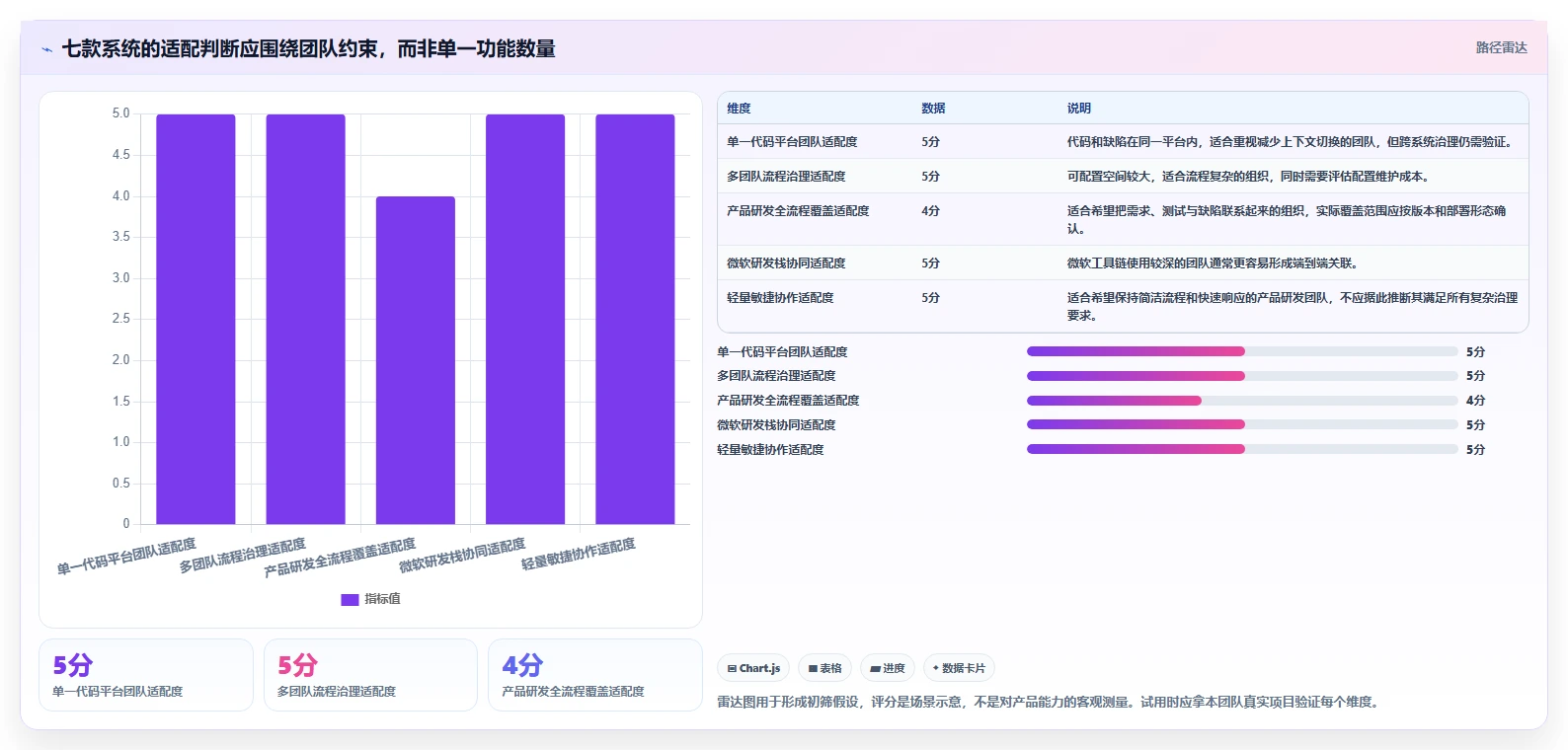This screenshot has width=1568, height=750.
Task: Open the 5分 单一代码平台团队适配度 data card
Action: [146, 675]
